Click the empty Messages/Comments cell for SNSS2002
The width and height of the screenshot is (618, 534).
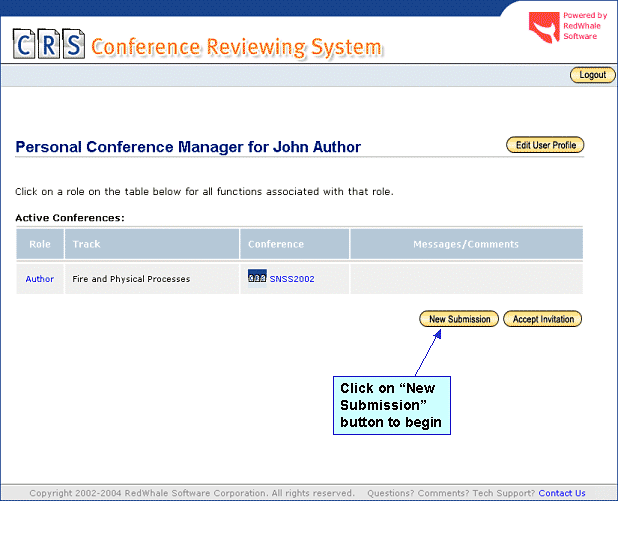point(466,279)
